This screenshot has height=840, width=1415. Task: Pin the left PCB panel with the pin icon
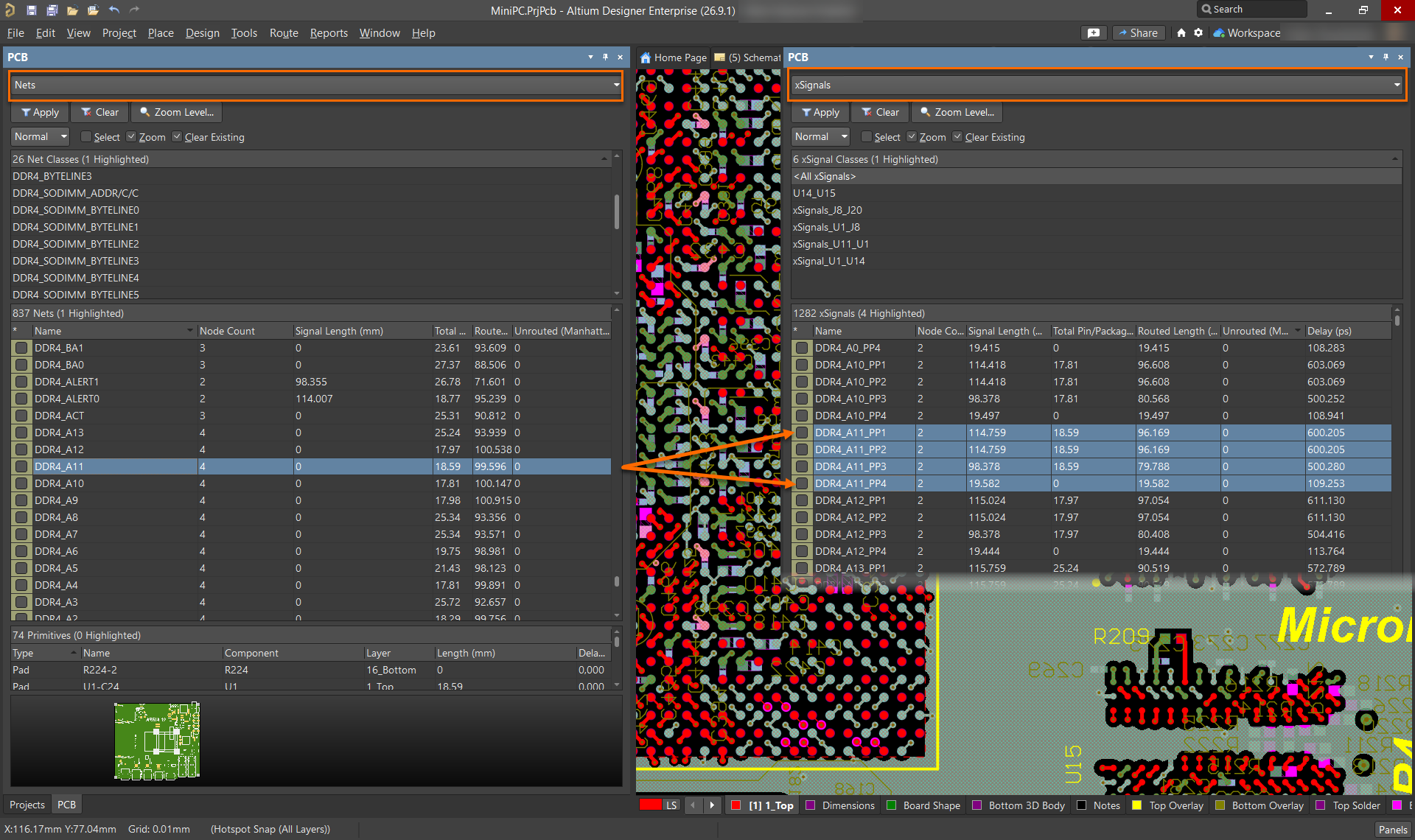(x=605, y=57)
